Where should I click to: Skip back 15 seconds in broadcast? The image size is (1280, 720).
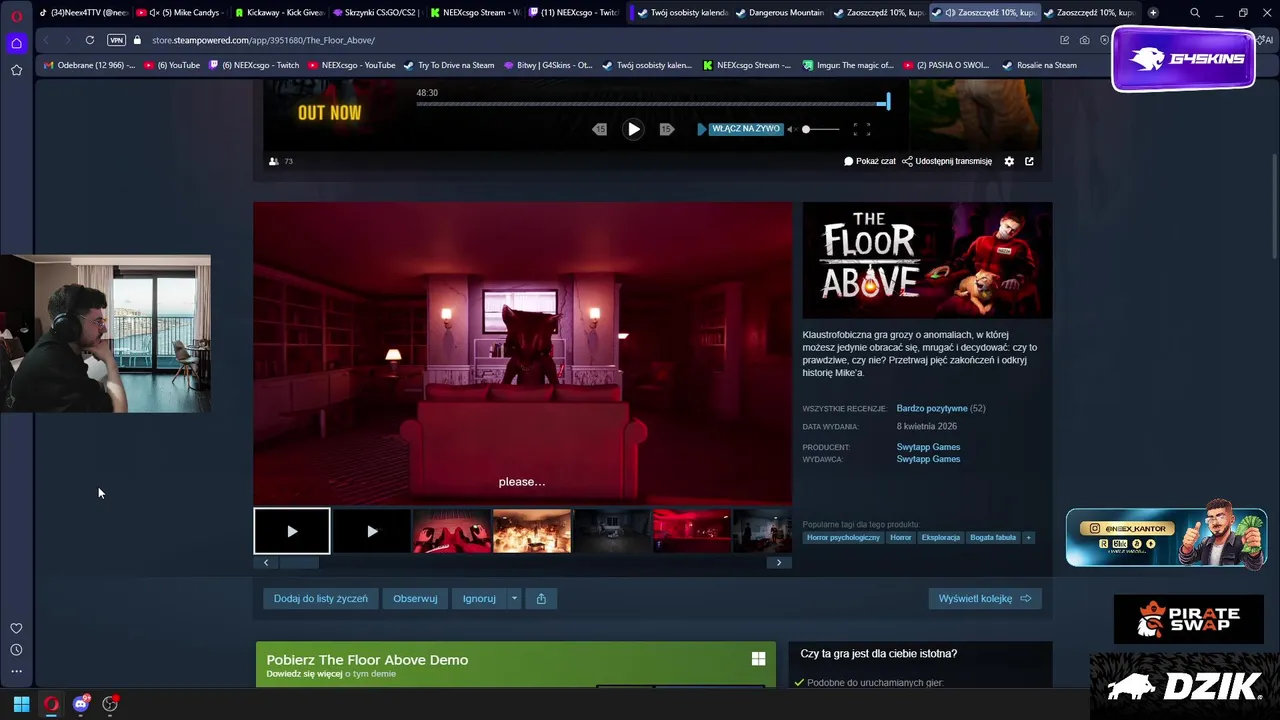(599, 129)
